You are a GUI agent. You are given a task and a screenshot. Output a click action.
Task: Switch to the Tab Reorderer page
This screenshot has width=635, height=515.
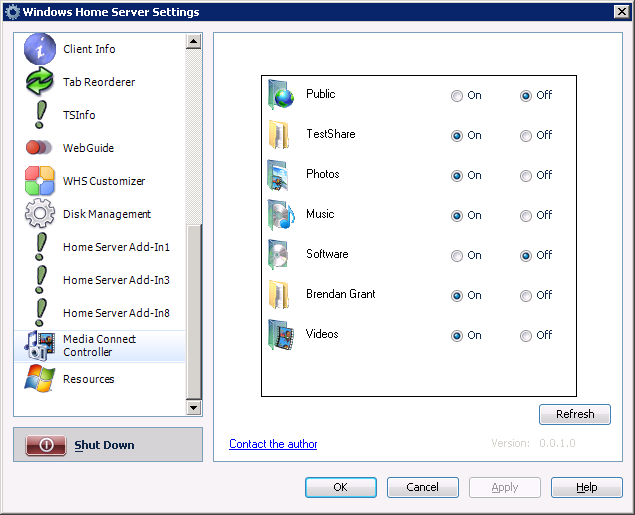(100, 82)
